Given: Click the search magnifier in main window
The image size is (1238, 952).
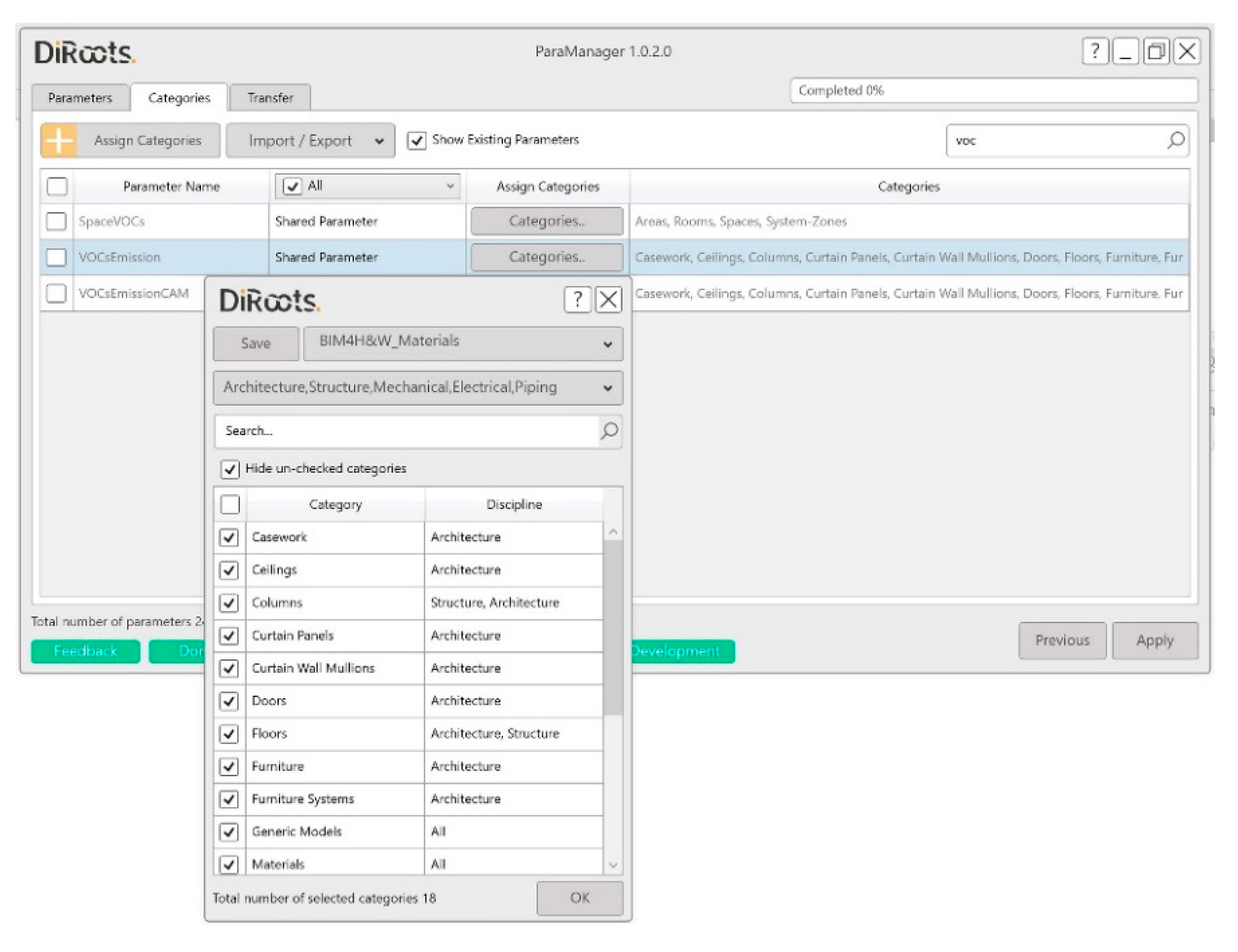Looking at the screenshot, I should [x=1175, y=140].
